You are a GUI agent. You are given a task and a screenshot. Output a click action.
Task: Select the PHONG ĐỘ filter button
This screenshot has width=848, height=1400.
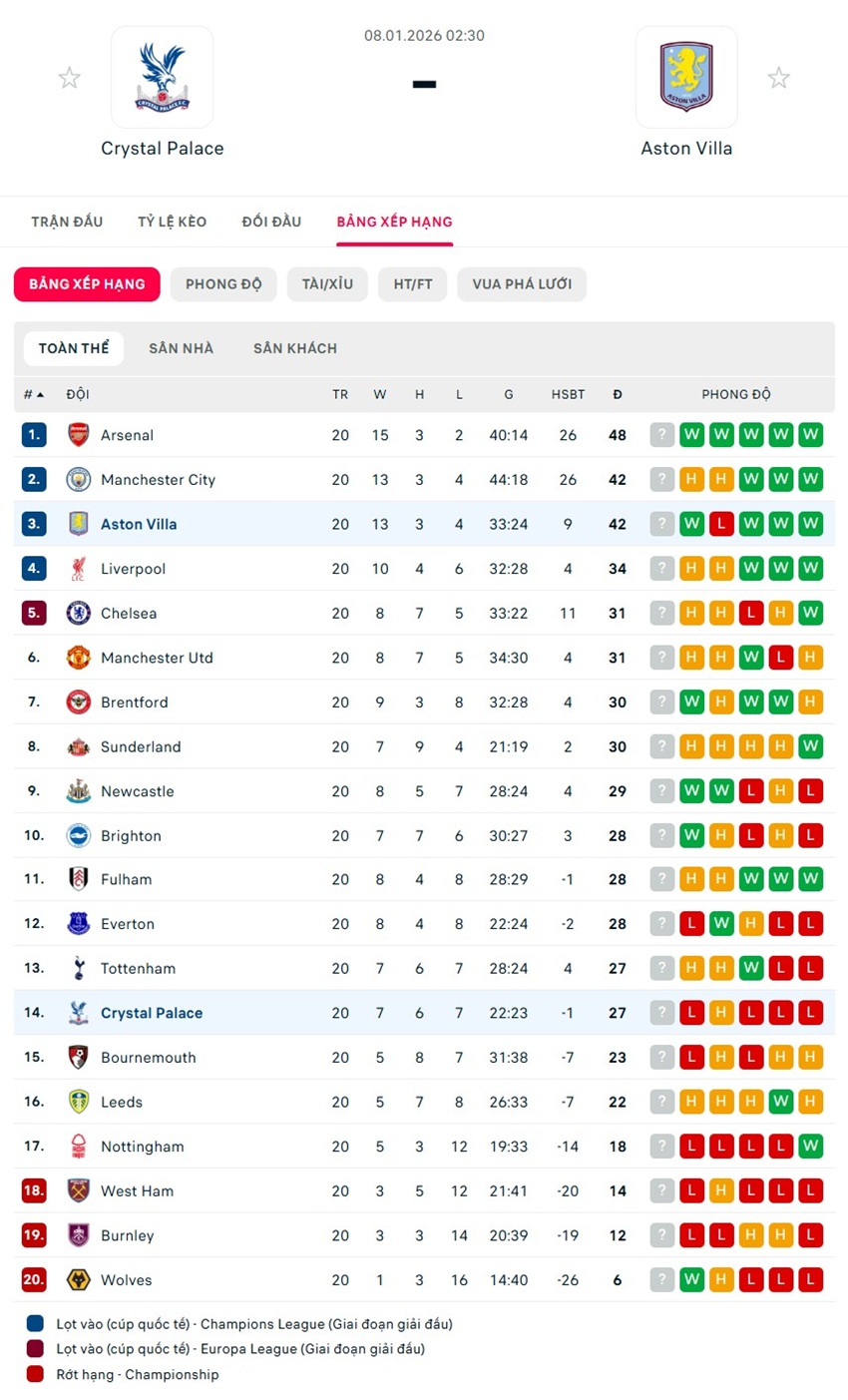[223, 283]
